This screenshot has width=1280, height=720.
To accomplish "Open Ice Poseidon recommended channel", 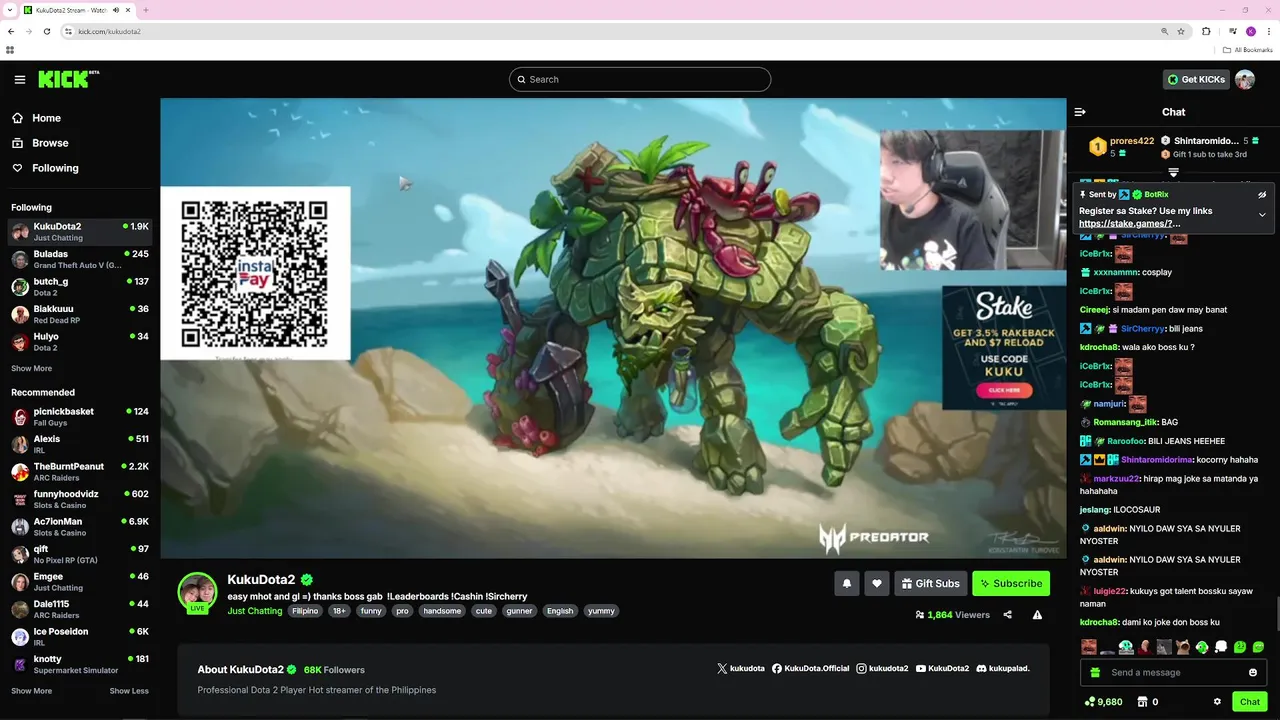I will 80,637.
